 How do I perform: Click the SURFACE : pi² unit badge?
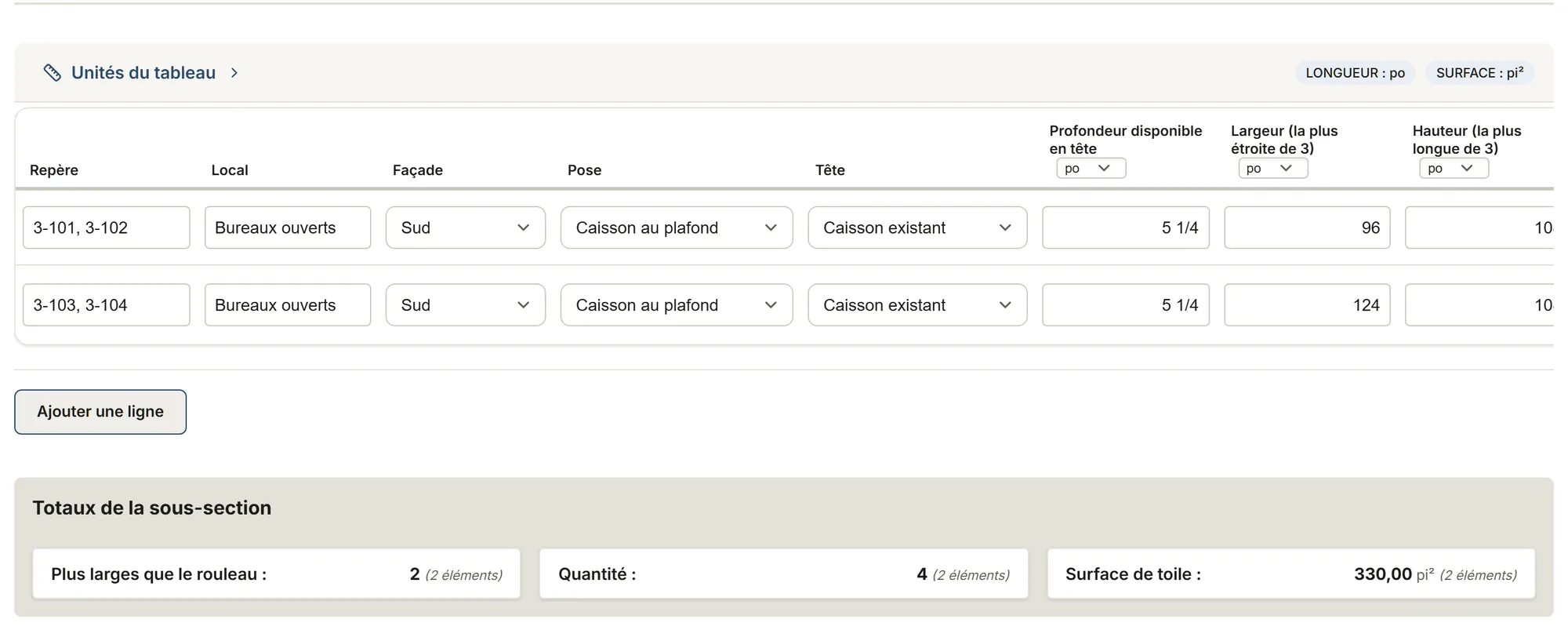[x=1479, y=73]
